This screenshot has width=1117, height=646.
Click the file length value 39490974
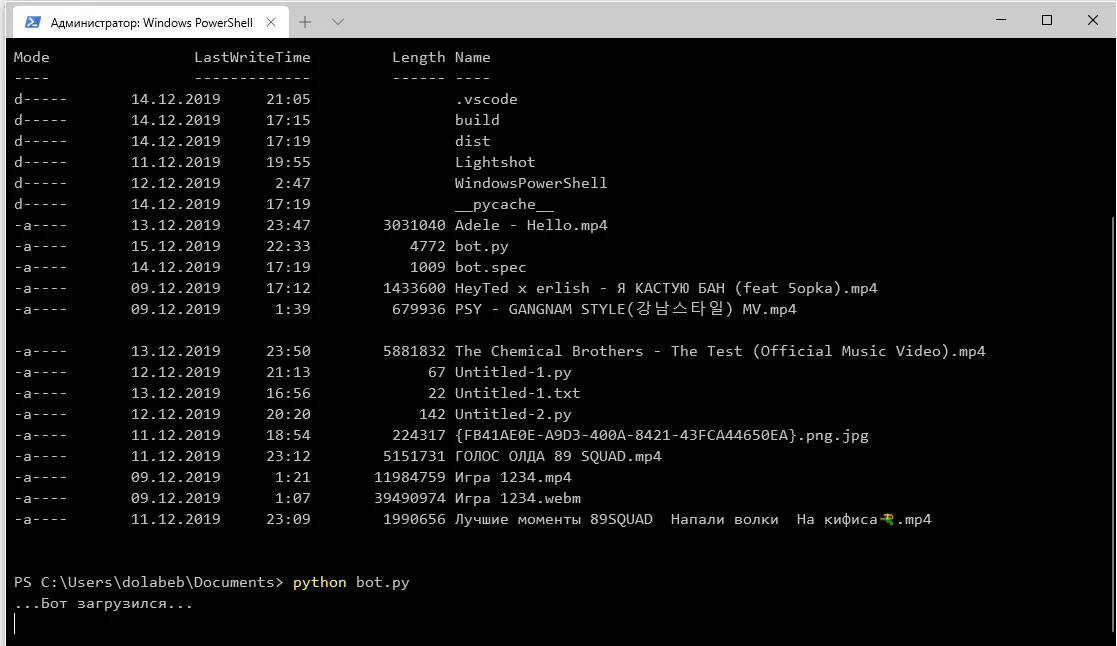coord(410,498)
